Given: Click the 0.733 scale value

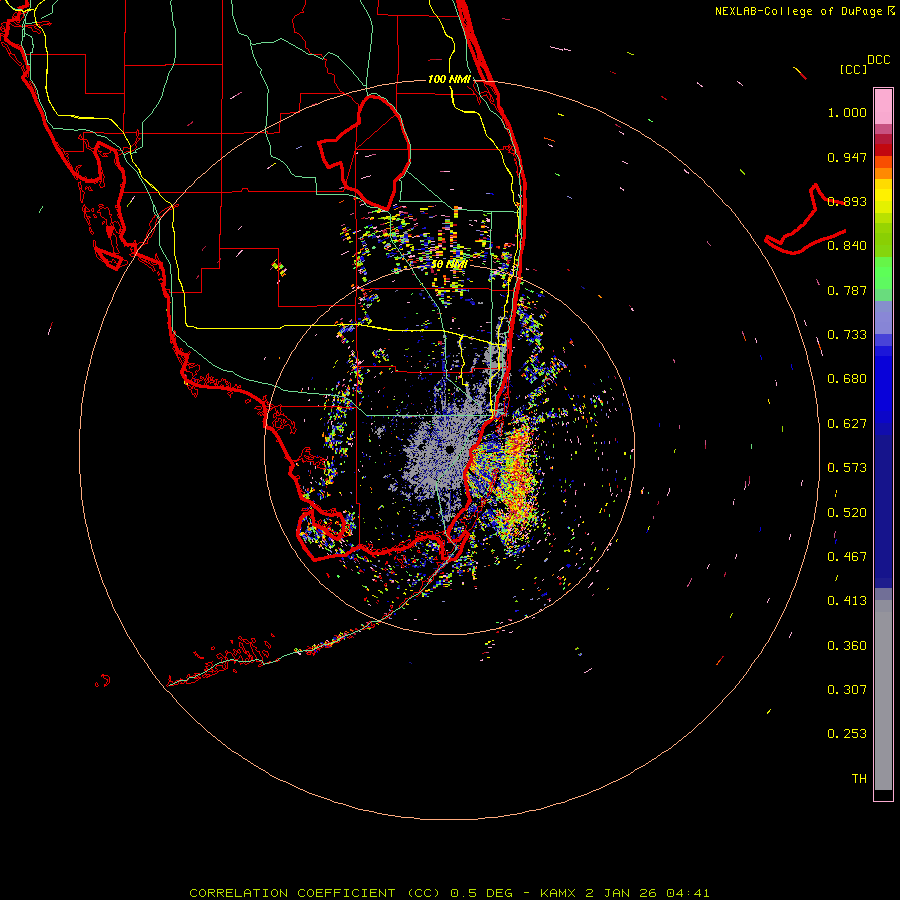Looking at the screenshot, I should click(847, 335).
